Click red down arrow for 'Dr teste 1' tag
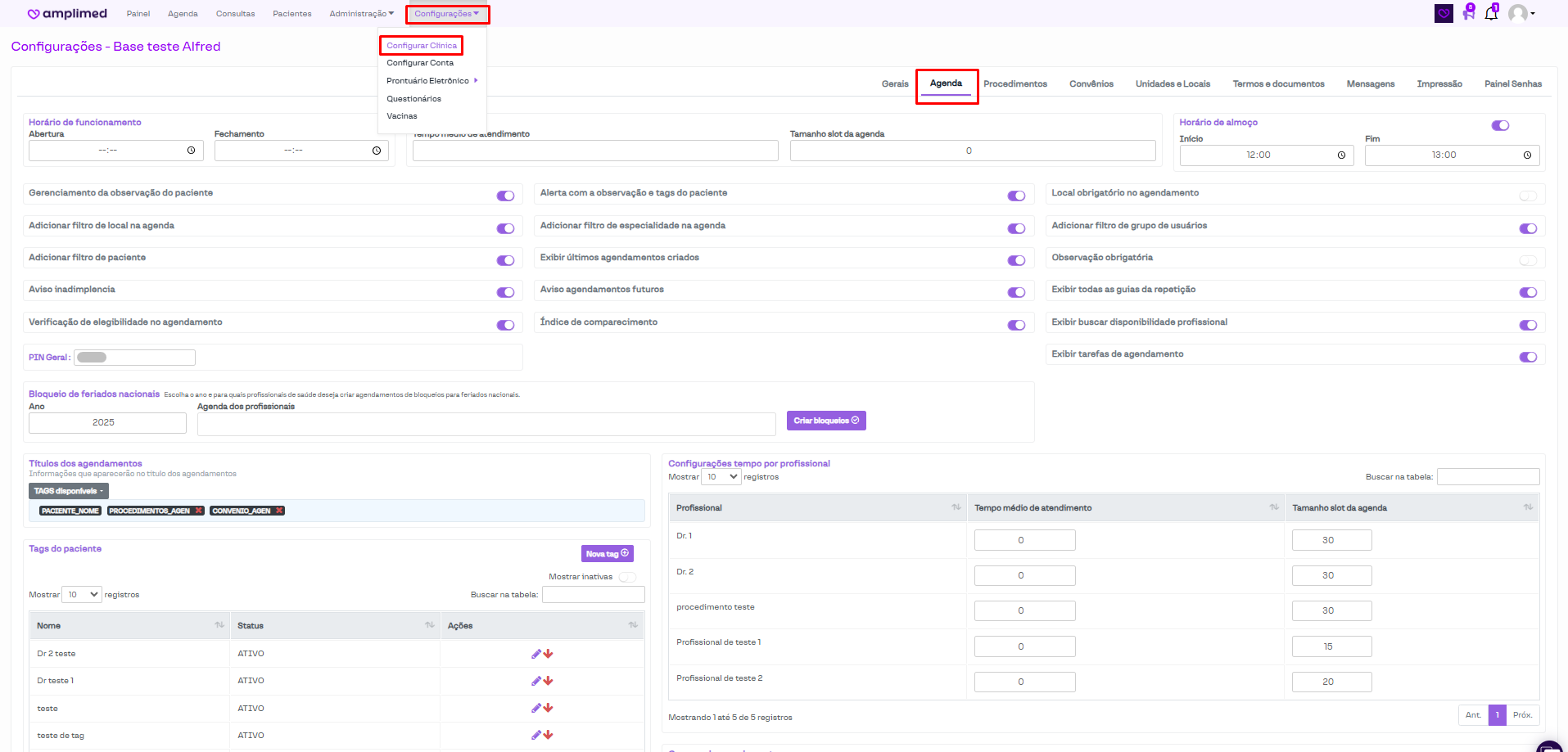 coord(549,681)
